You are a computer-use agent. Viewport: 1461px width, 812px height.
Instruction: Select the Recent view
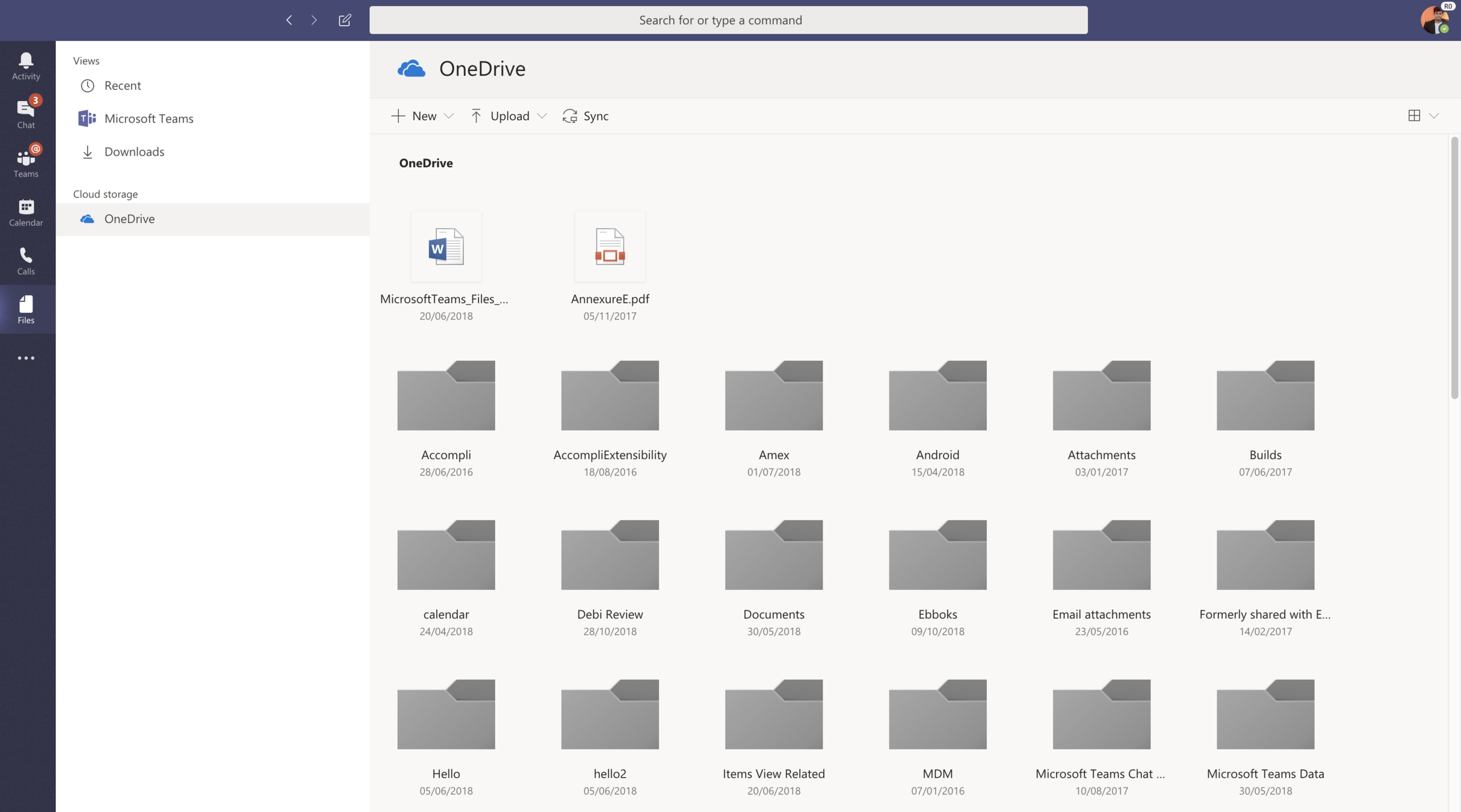[122, 85]
